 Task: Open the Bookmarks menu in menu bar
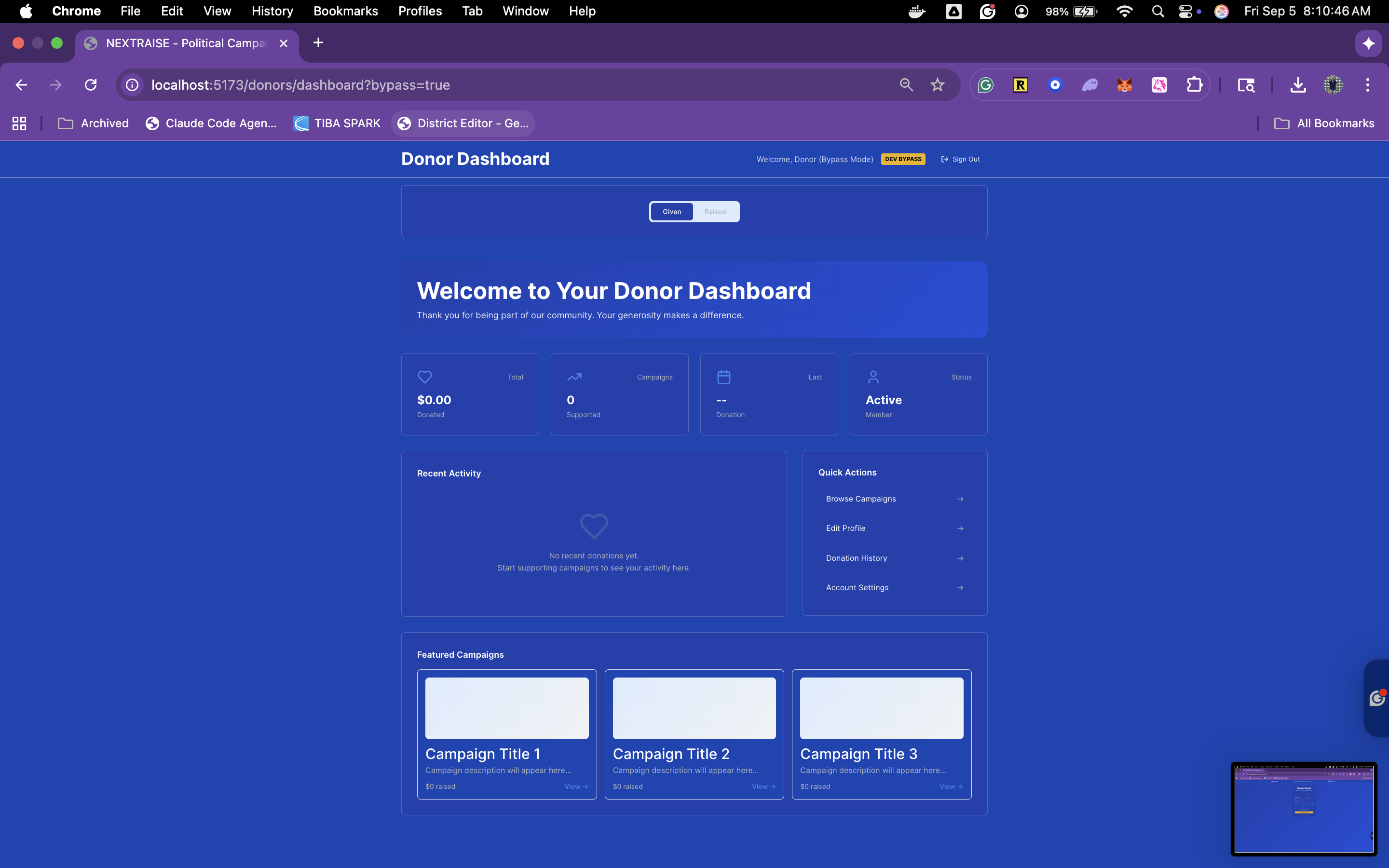[345, 11]
